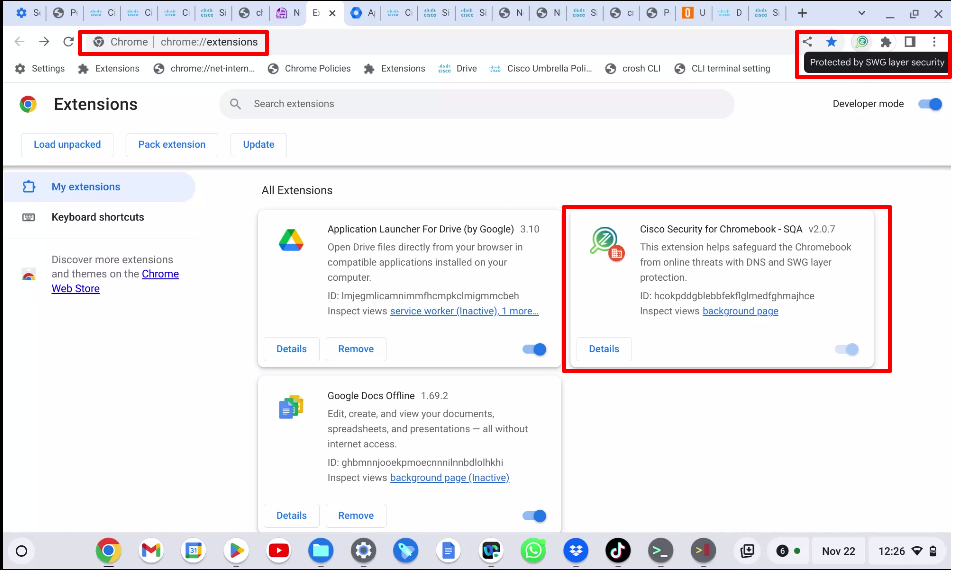Select Keyboard shortcuts in the sidebar
The image size is (957, 570).
tap(98, 217)
